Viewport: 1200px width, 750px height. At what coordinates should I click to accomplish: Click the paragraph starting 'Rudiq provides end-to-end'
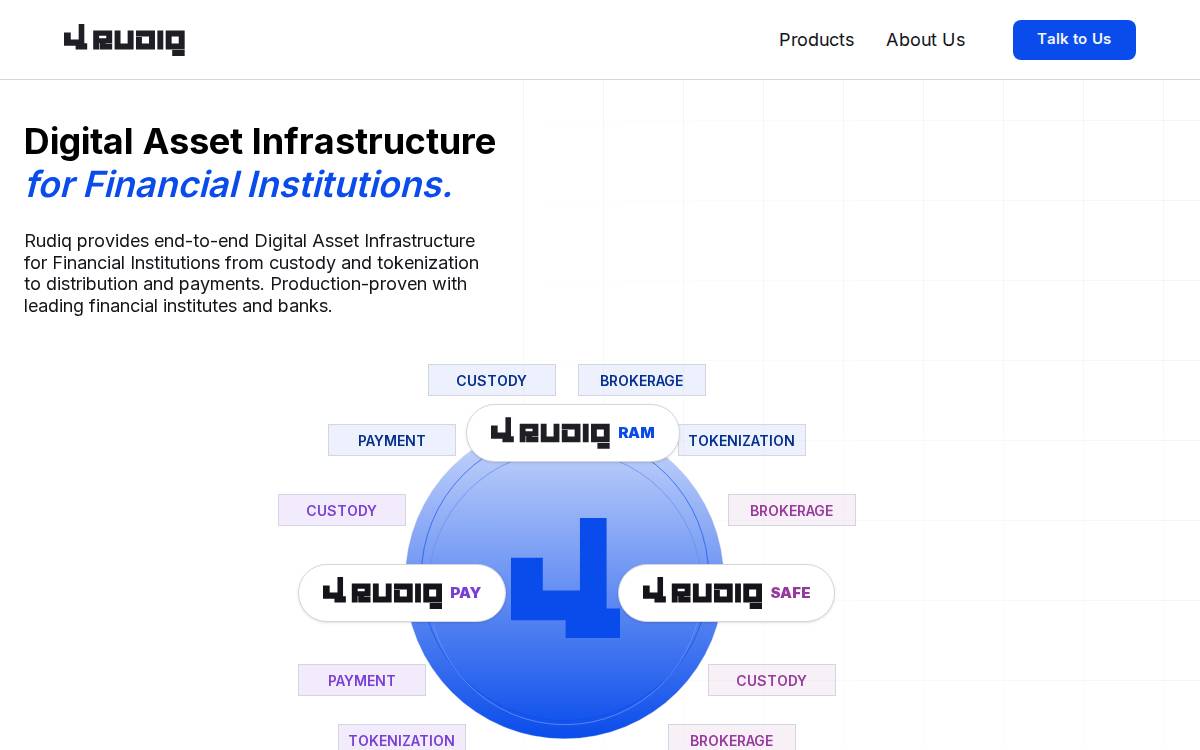tap(251, 273)
